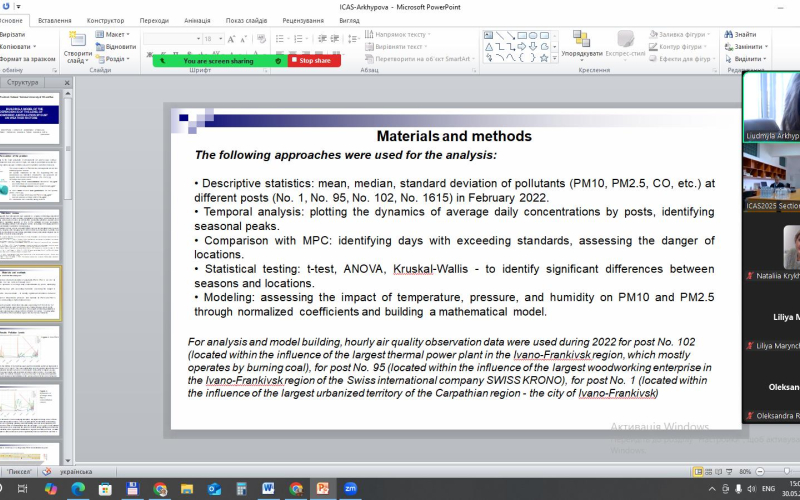Switch to the Переходи tab
Viewport: 800px width, 500px height.
pos(154,20)
